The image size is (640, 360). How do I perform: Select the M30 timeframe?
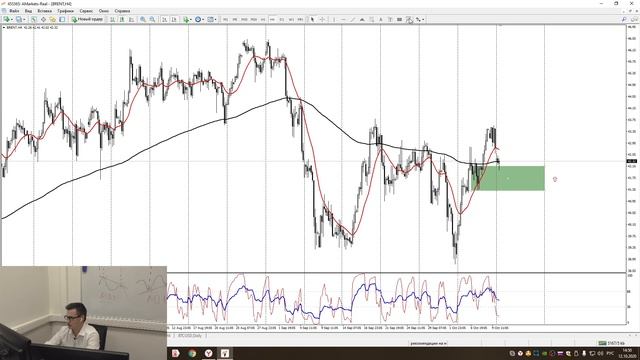coord(253,19)
